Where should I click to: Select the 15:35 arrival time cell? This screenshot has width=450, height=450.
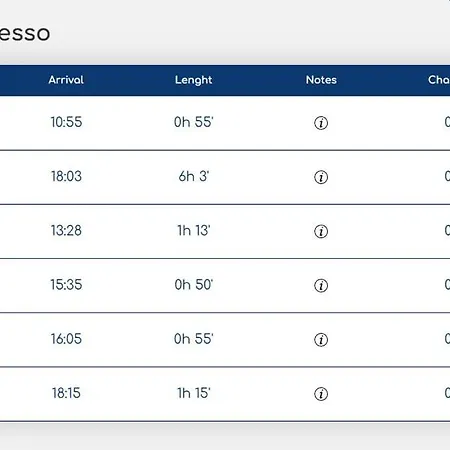[66, 285]
